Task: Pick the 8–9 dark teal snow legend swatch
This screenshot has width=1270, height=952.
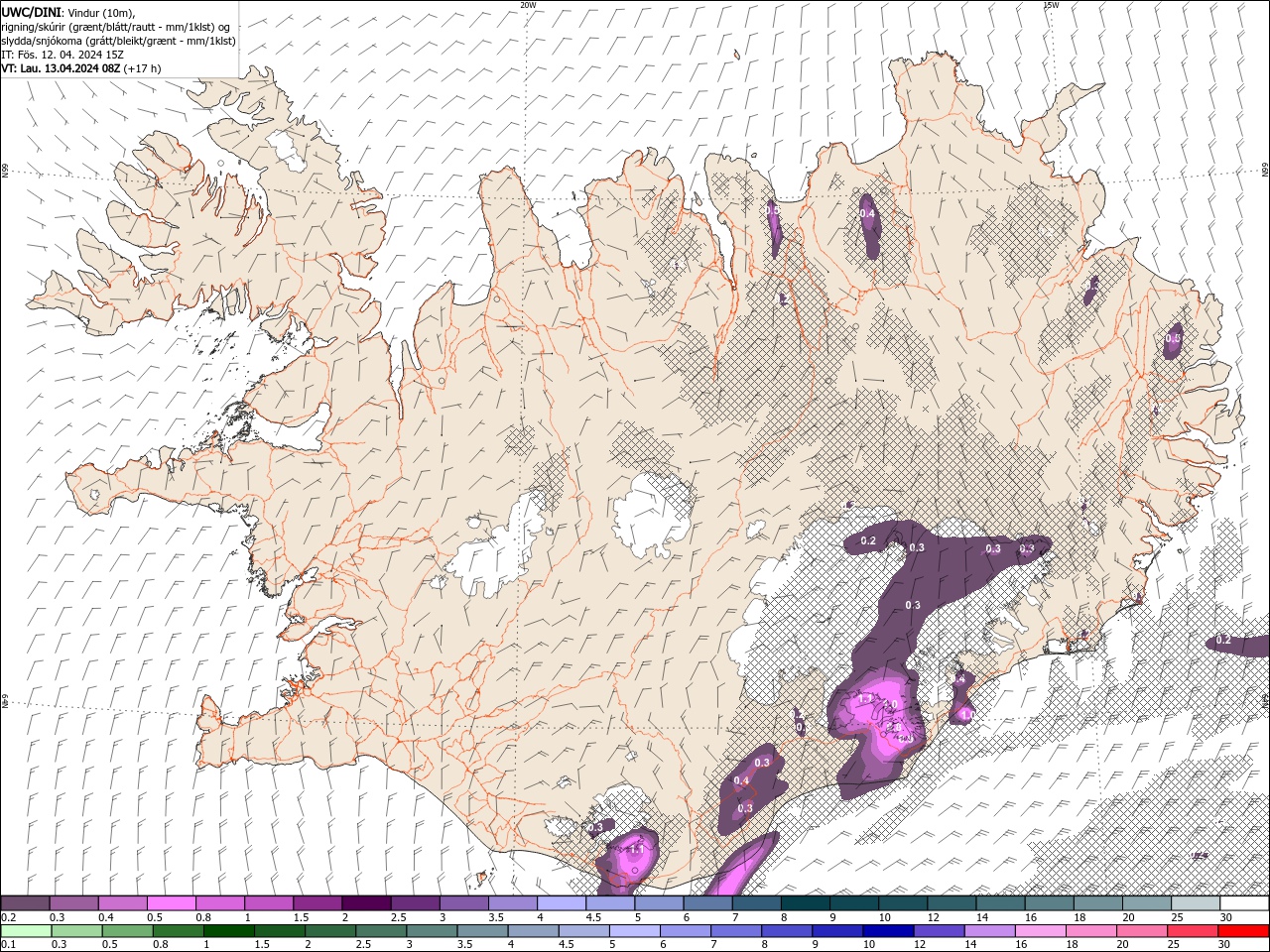Action: [805, 903]
